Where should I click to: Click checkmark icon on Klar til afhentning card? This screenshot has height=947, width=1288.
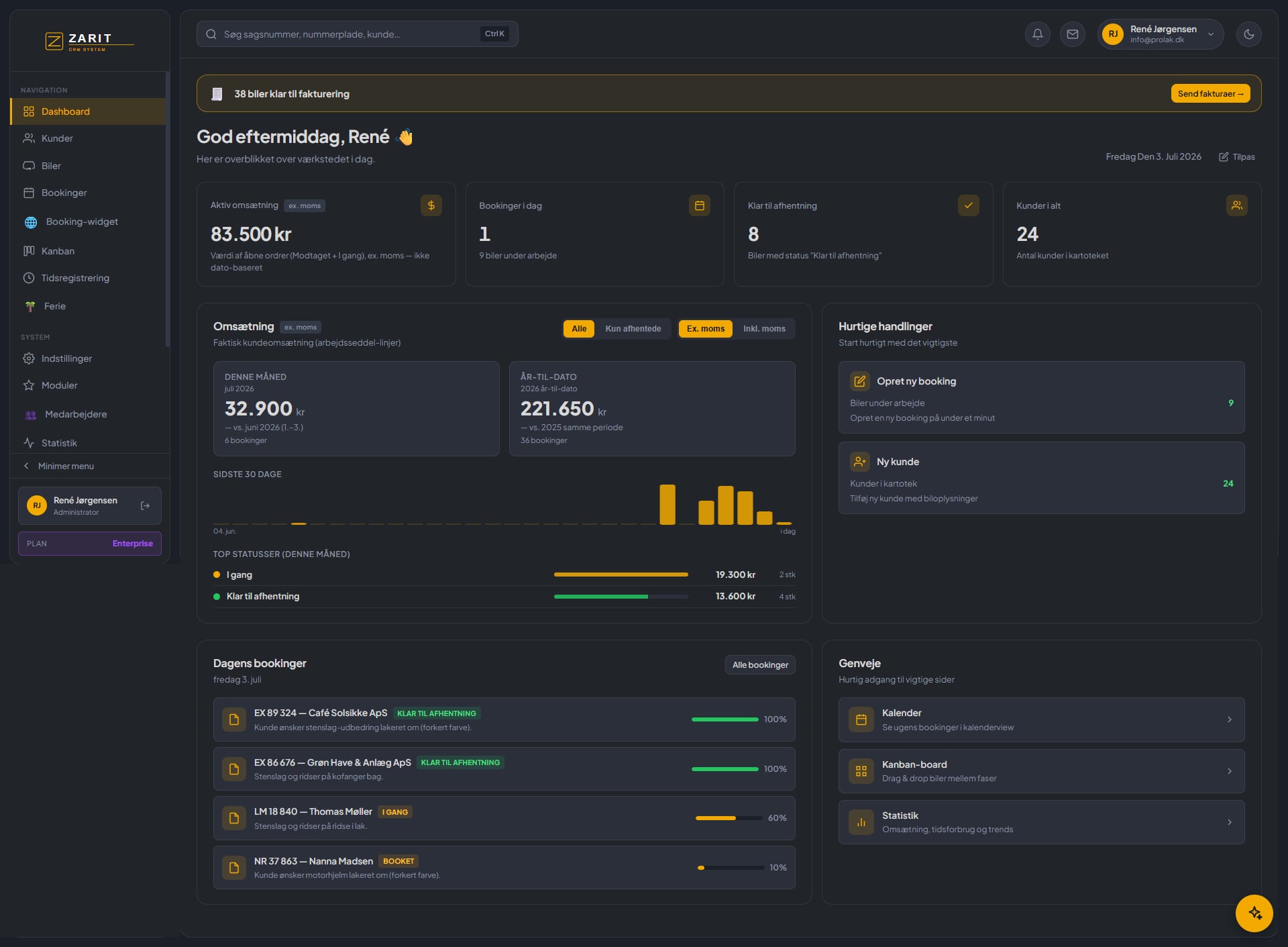tap(968, 205)
